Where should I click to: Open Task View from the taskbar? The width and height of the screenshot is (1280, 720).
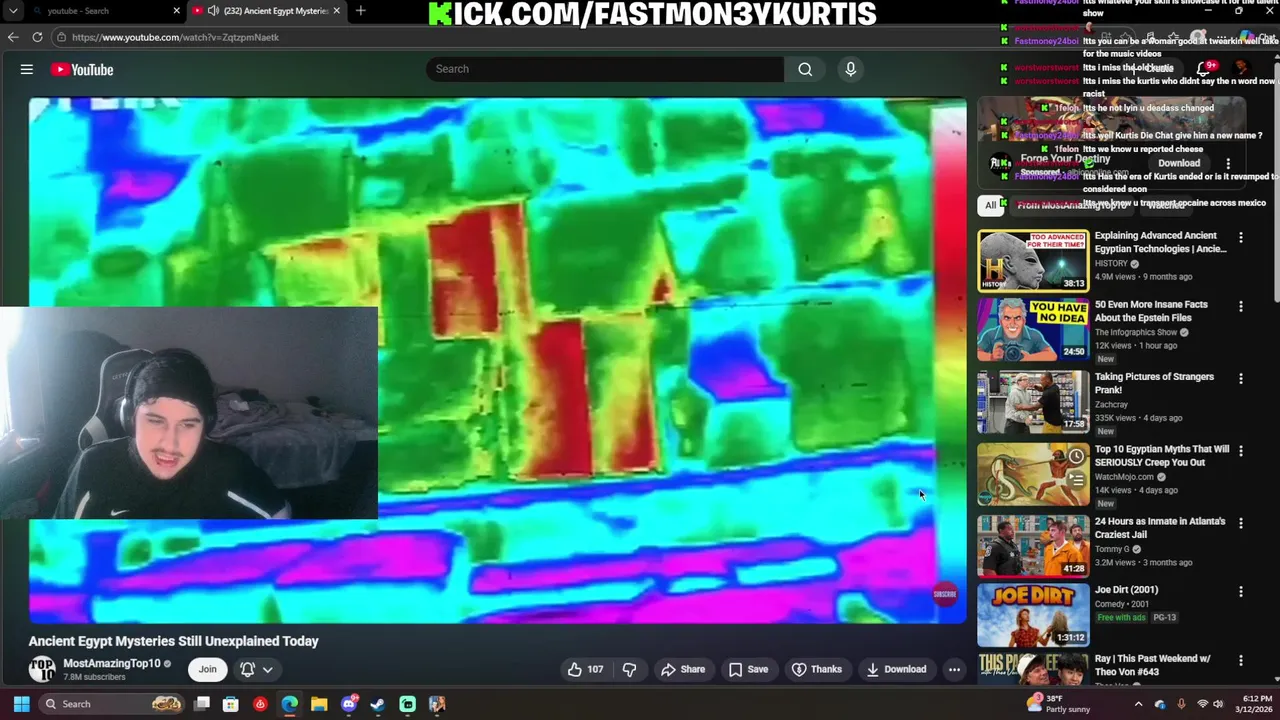(x=202, y=704)
